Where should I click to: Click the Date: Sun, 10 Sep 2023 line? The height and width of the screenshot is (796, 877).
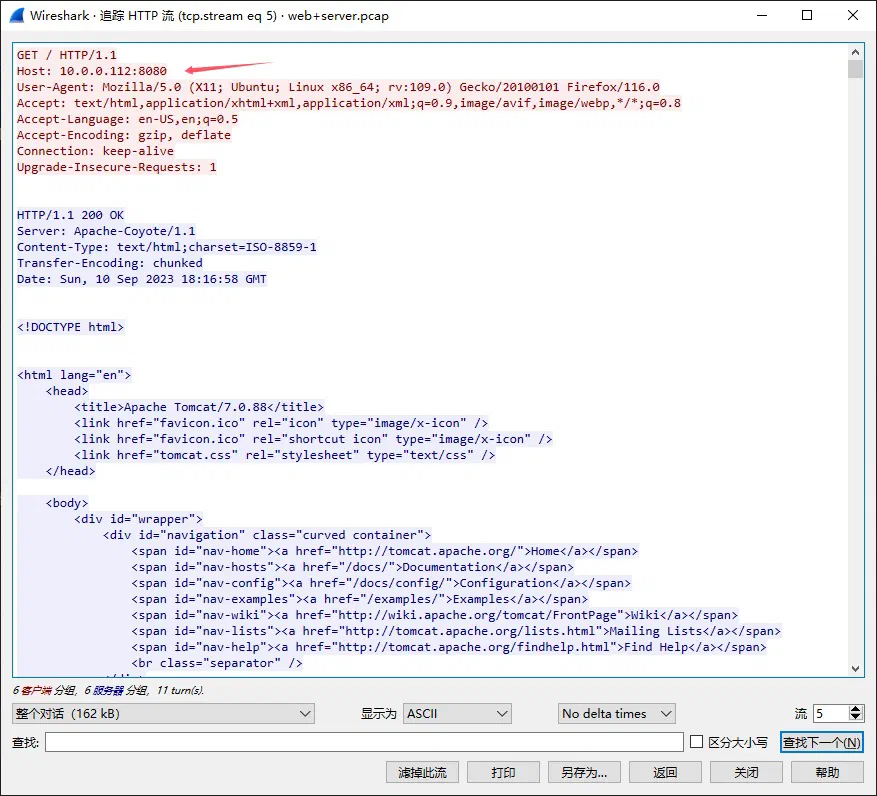tap(142, 279)
